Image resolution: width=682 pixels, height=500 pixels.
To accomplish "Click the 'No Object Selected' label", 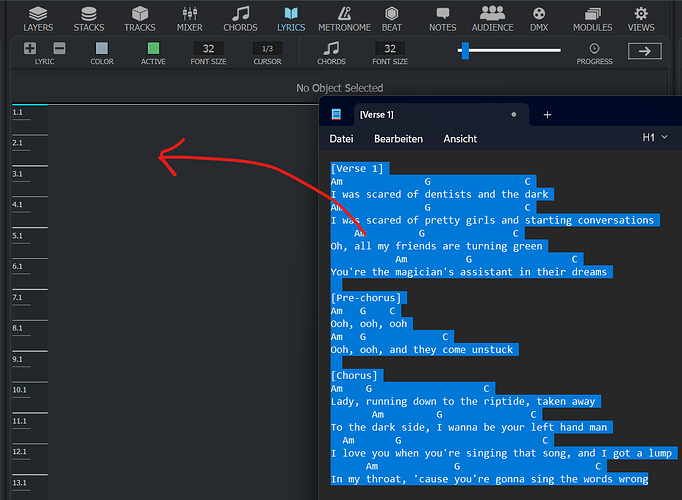I will (x=340, y=88).
